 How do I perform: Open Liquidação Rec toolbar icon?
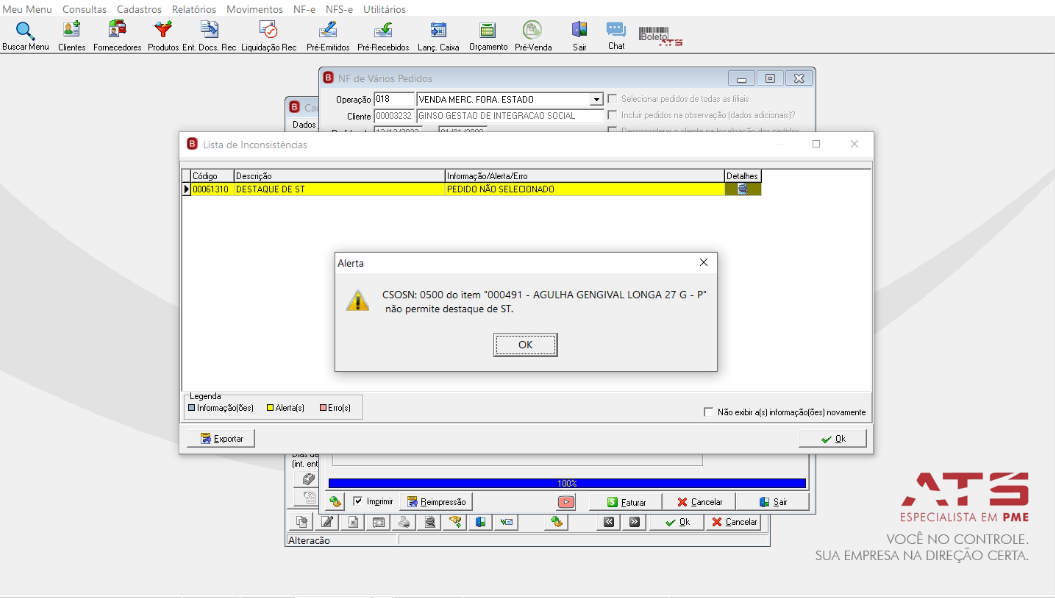coord(268,30)
